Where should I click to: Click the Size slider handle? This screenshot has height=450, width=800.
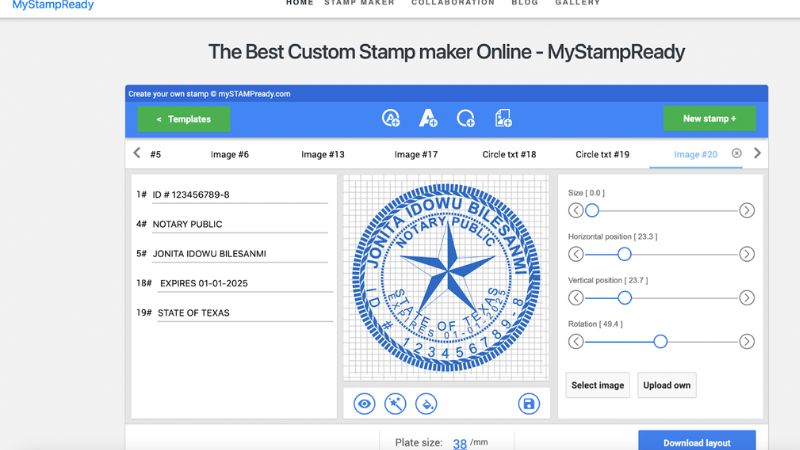click(x=592, y=210)
